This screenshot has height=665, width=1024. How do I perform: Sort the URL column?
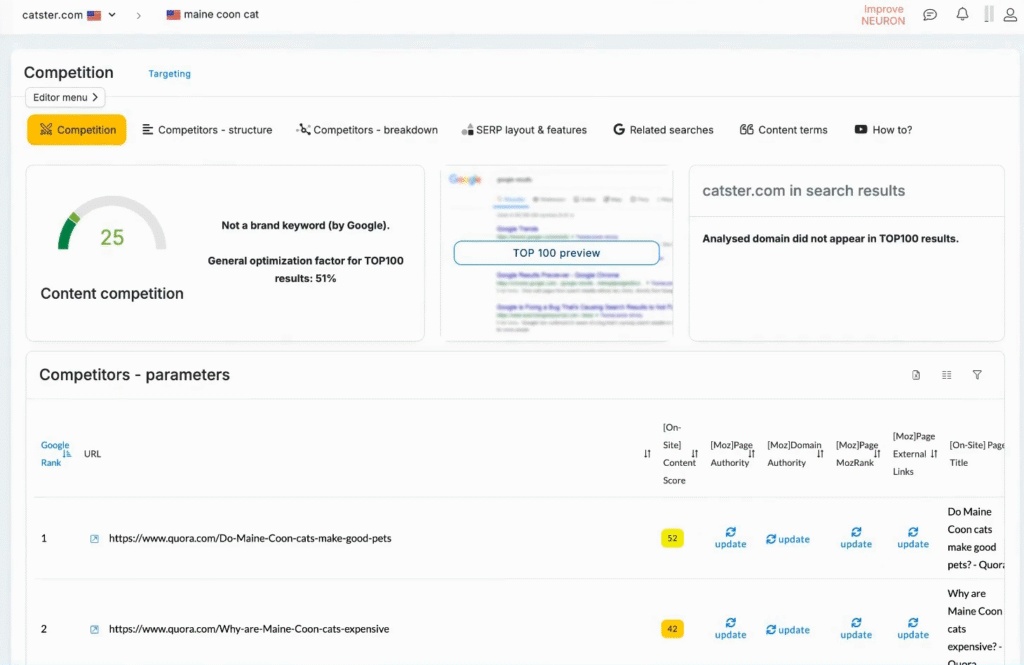coord(647,453)
